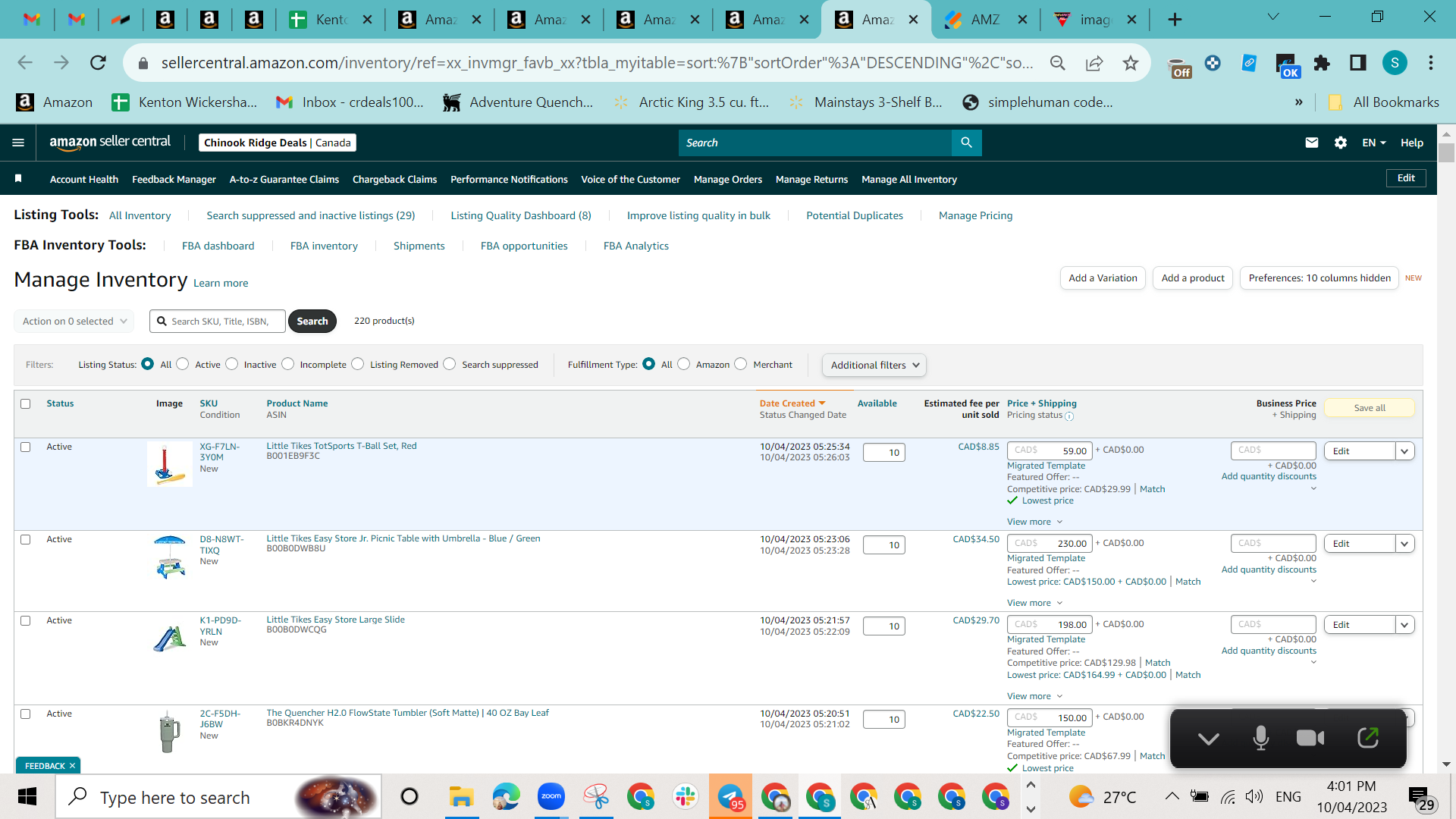Click the Pricing status info icon

pyautogui.click(x=1069, y=416)
